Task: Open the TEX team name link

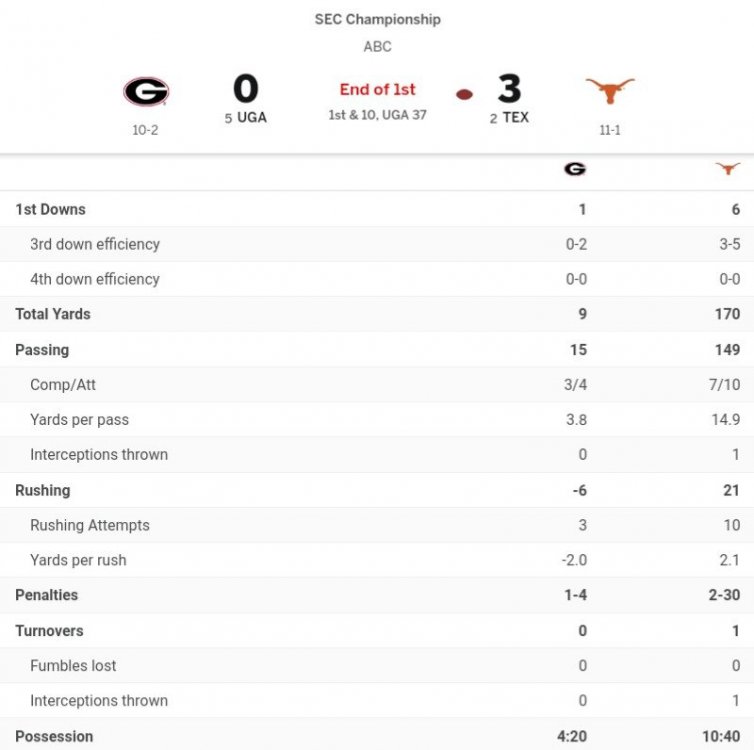Action: (515, 117)
